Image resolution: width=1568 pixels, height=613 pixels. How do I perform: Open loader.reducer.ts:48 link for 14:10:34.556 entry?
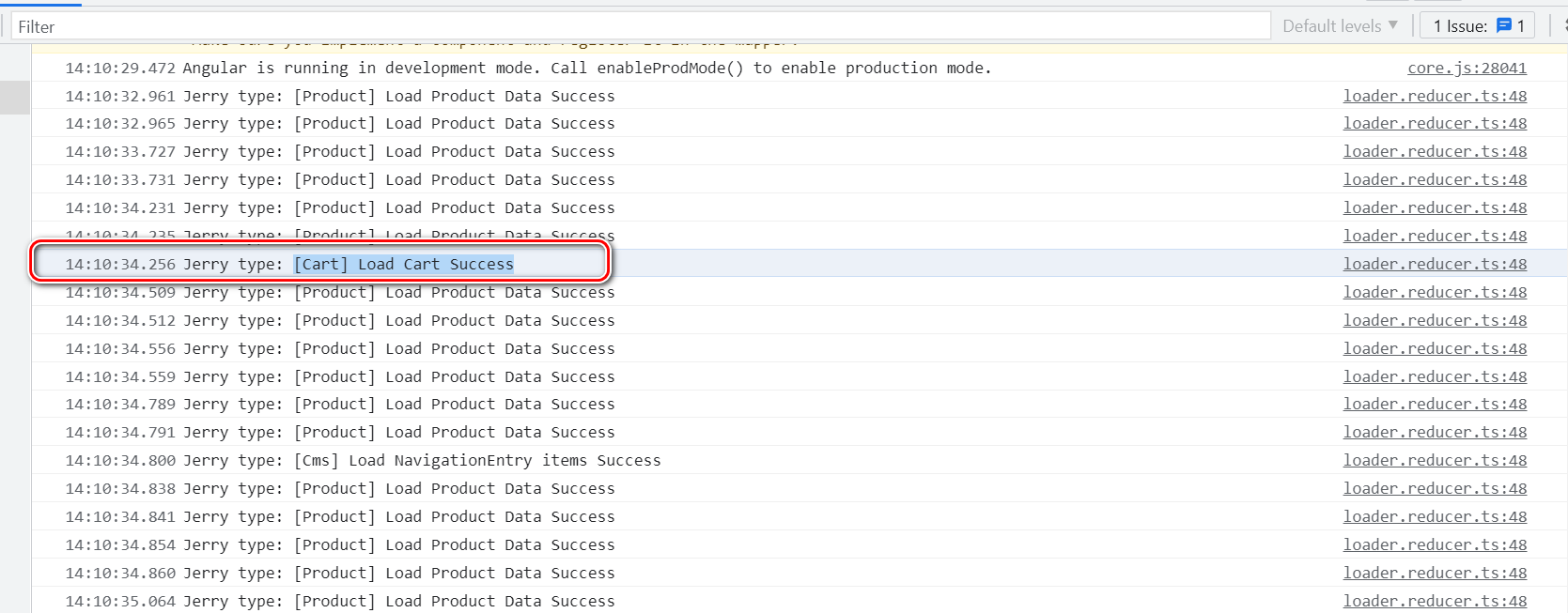1435,348
